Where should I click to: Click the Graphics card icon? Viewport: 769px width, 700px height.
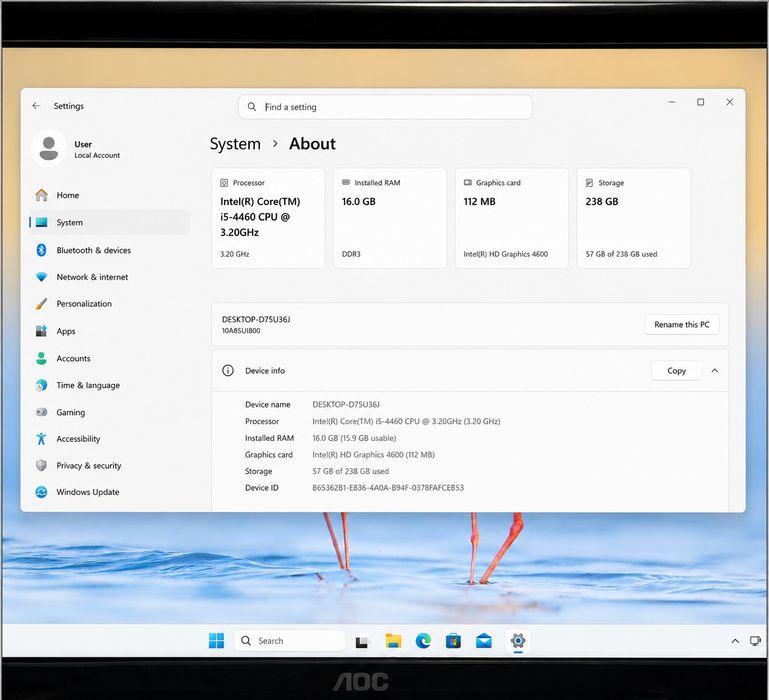(467, 182)
